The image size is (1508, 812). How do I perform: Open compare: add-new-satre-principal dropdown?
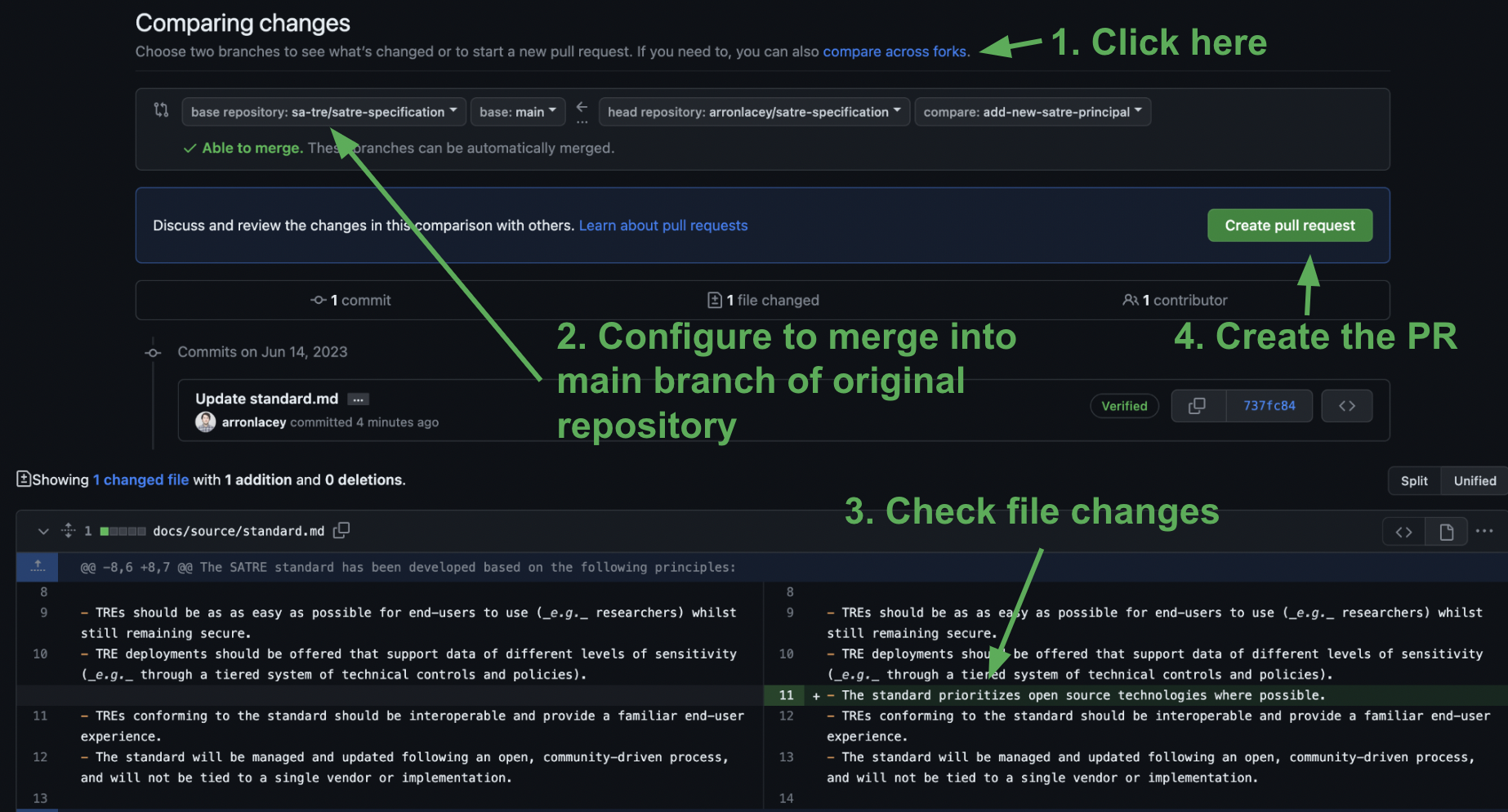click(x=1033, y=112)
